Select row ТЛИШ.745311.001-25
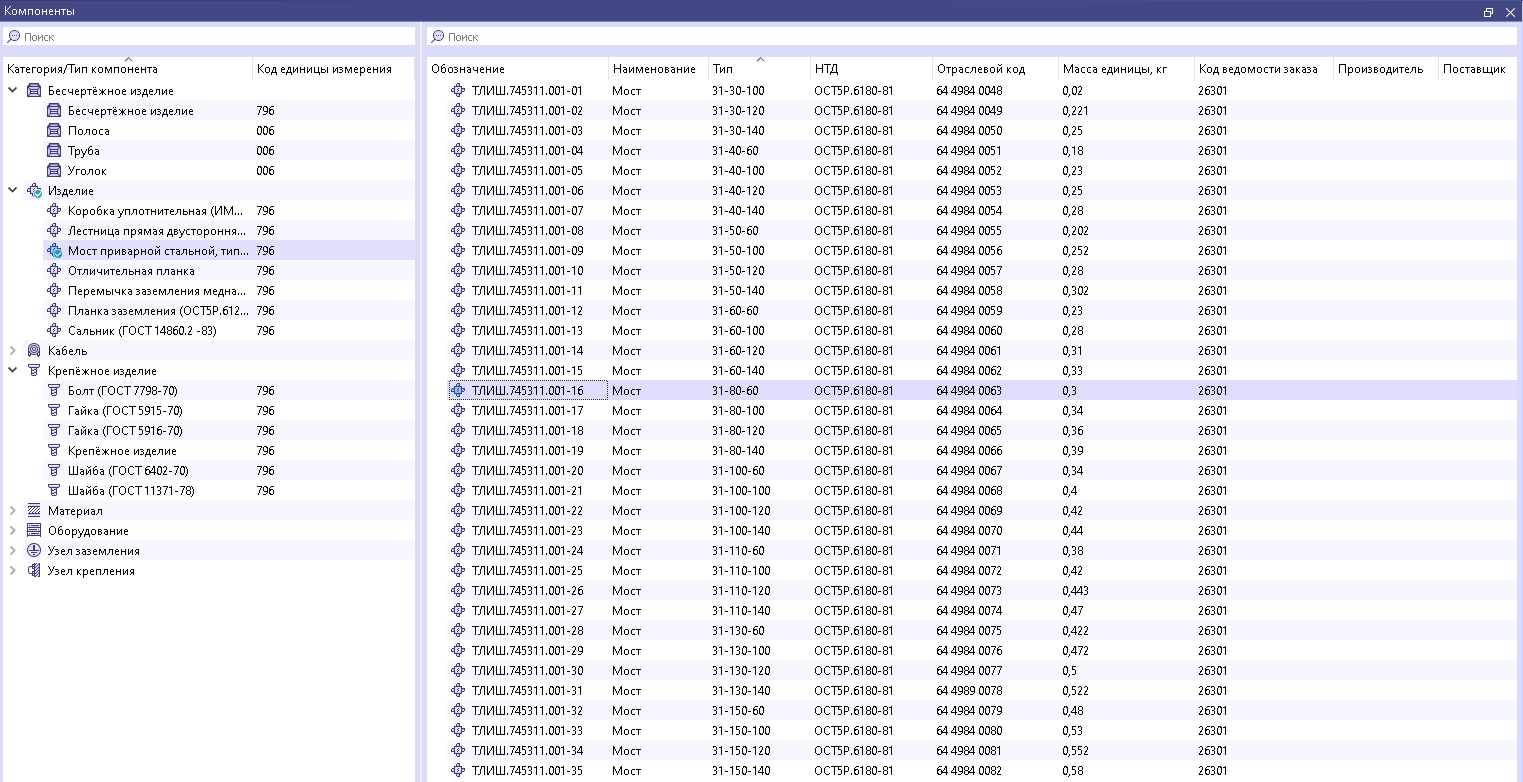 526,571
